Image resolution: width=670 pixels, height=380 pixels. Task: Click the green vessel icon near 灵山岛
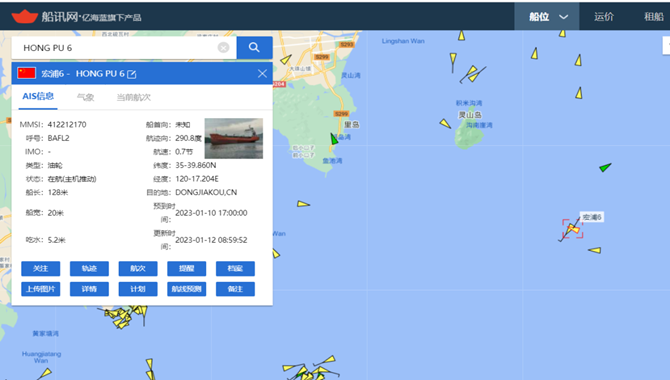click(334, 138)
